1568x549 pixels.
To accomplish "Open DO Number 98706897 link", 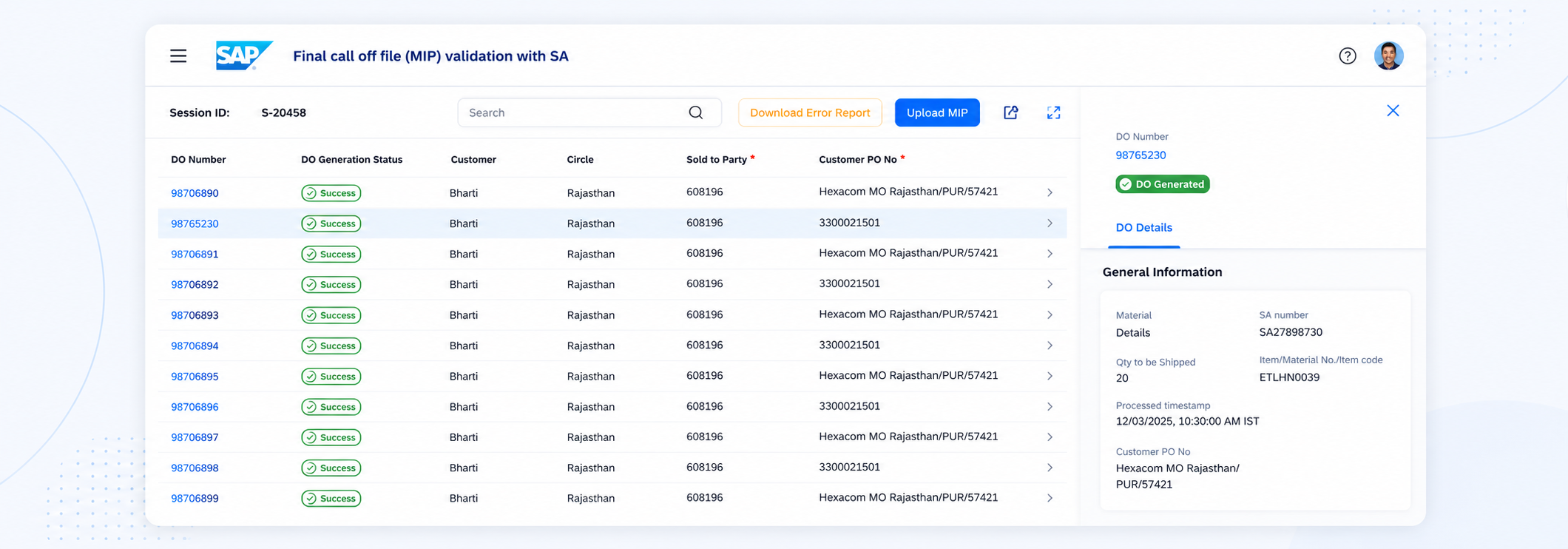I will (195, 438).
